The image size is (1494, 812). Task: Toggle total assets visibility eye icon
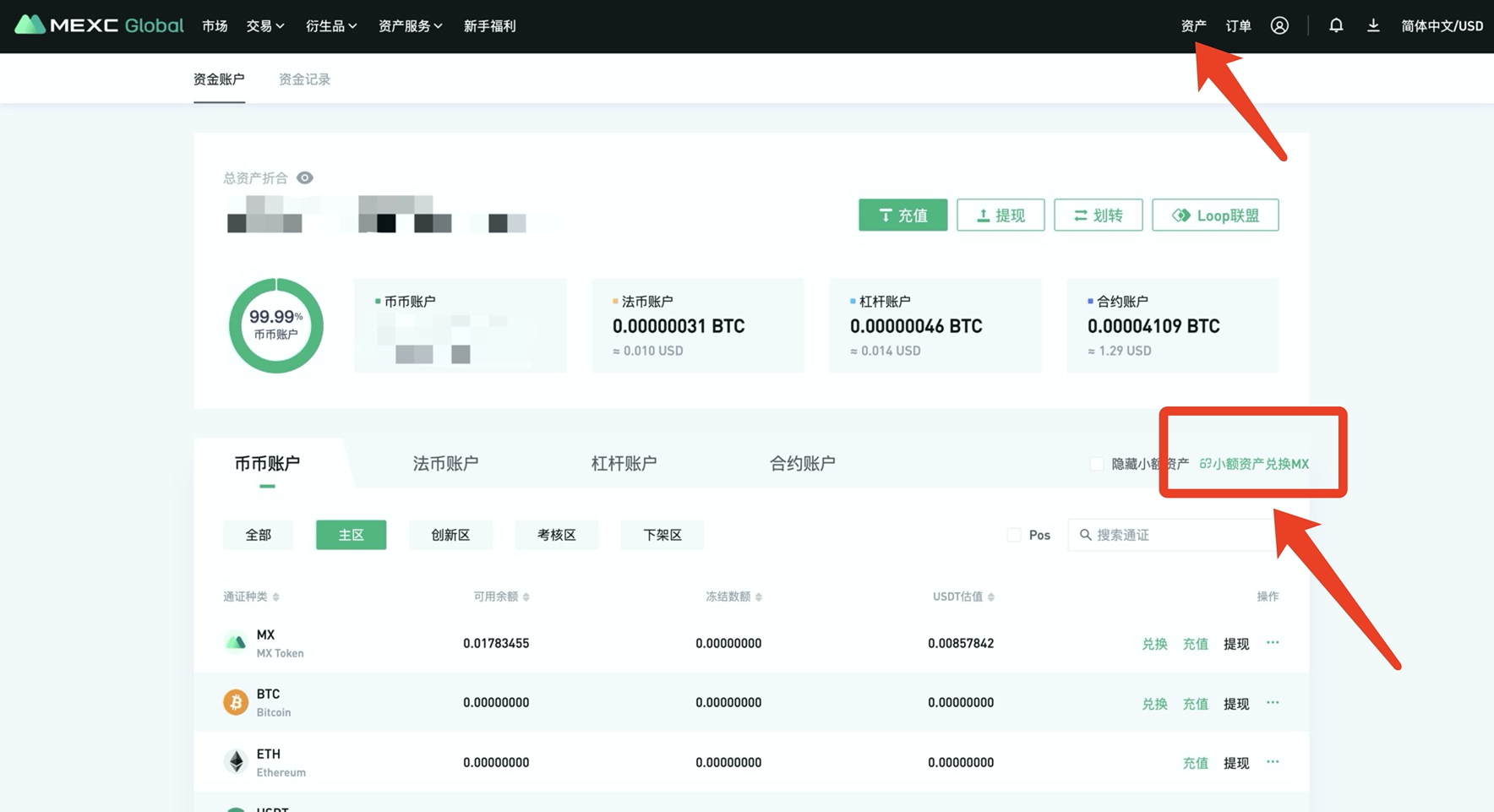[x=305, y=177]
